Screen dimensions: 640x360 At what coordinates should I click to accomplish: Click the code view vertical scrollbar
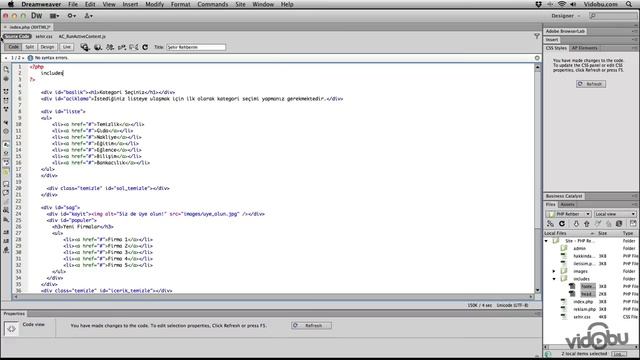click(x=538, y=178)
